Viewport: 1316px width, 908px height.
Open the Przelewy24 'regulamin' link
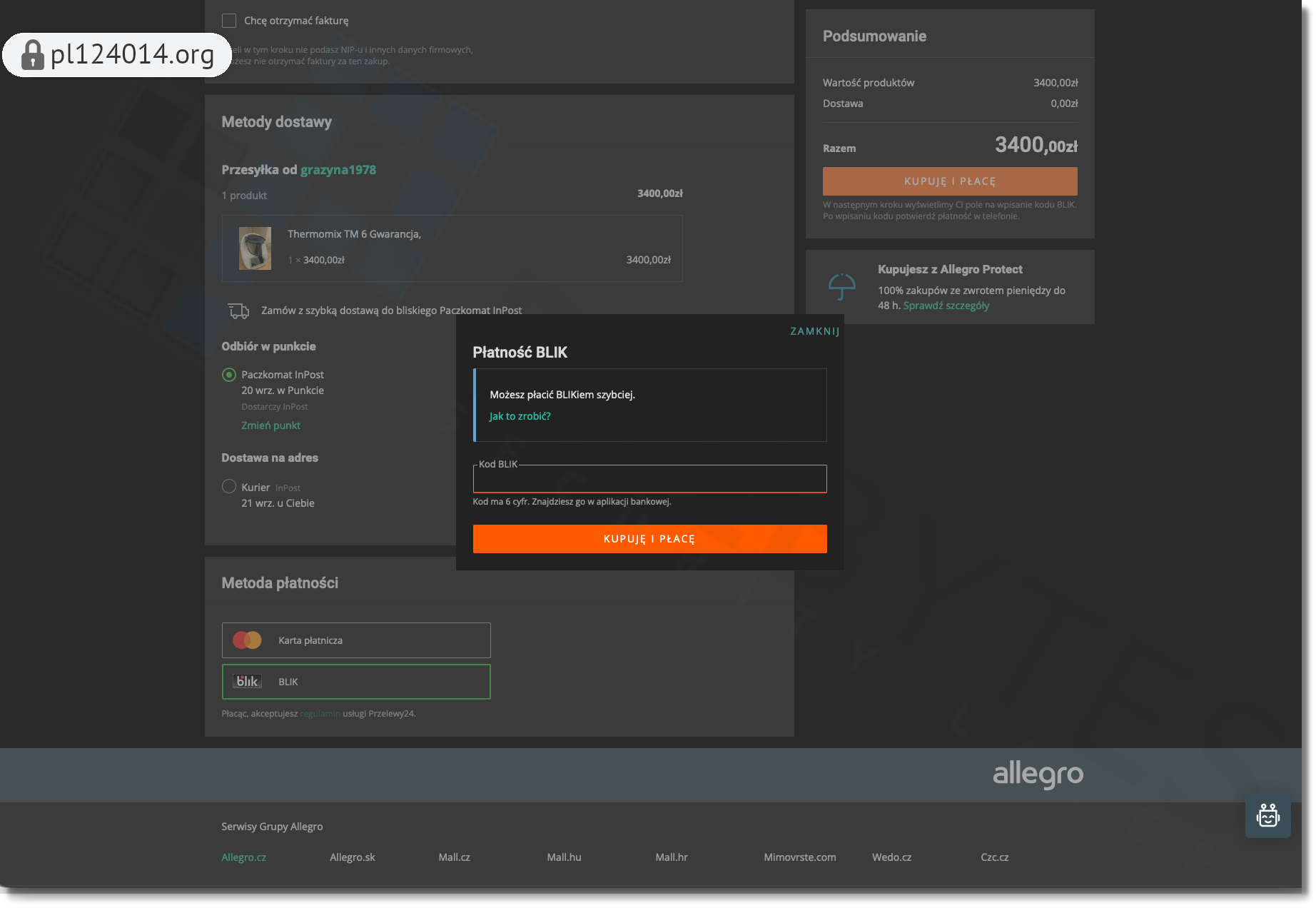pyautogui.click(x=320, y=714)
